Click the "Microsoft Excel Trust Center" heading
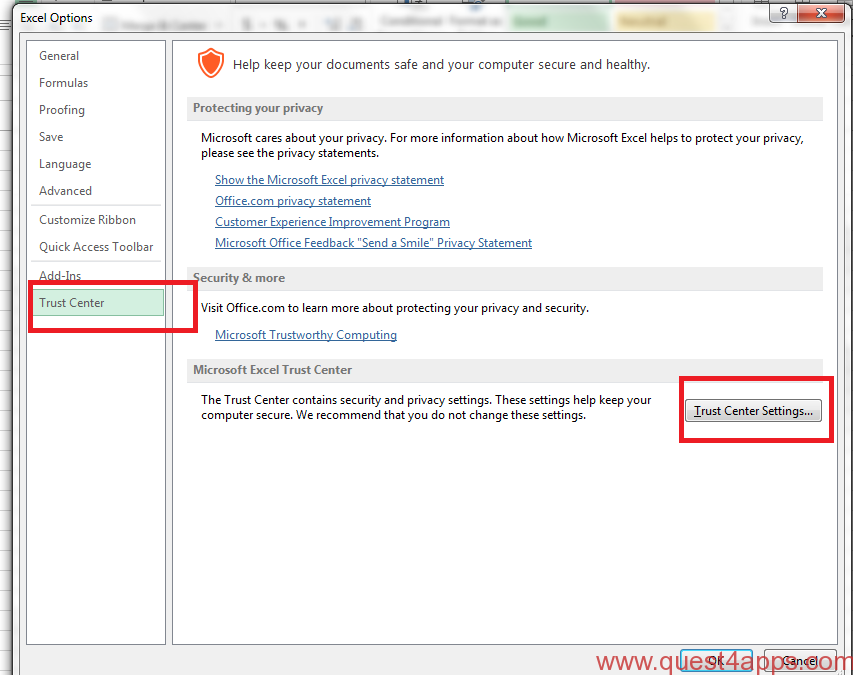Viewport: 853px width, 675px height. (x=273, y=370)
